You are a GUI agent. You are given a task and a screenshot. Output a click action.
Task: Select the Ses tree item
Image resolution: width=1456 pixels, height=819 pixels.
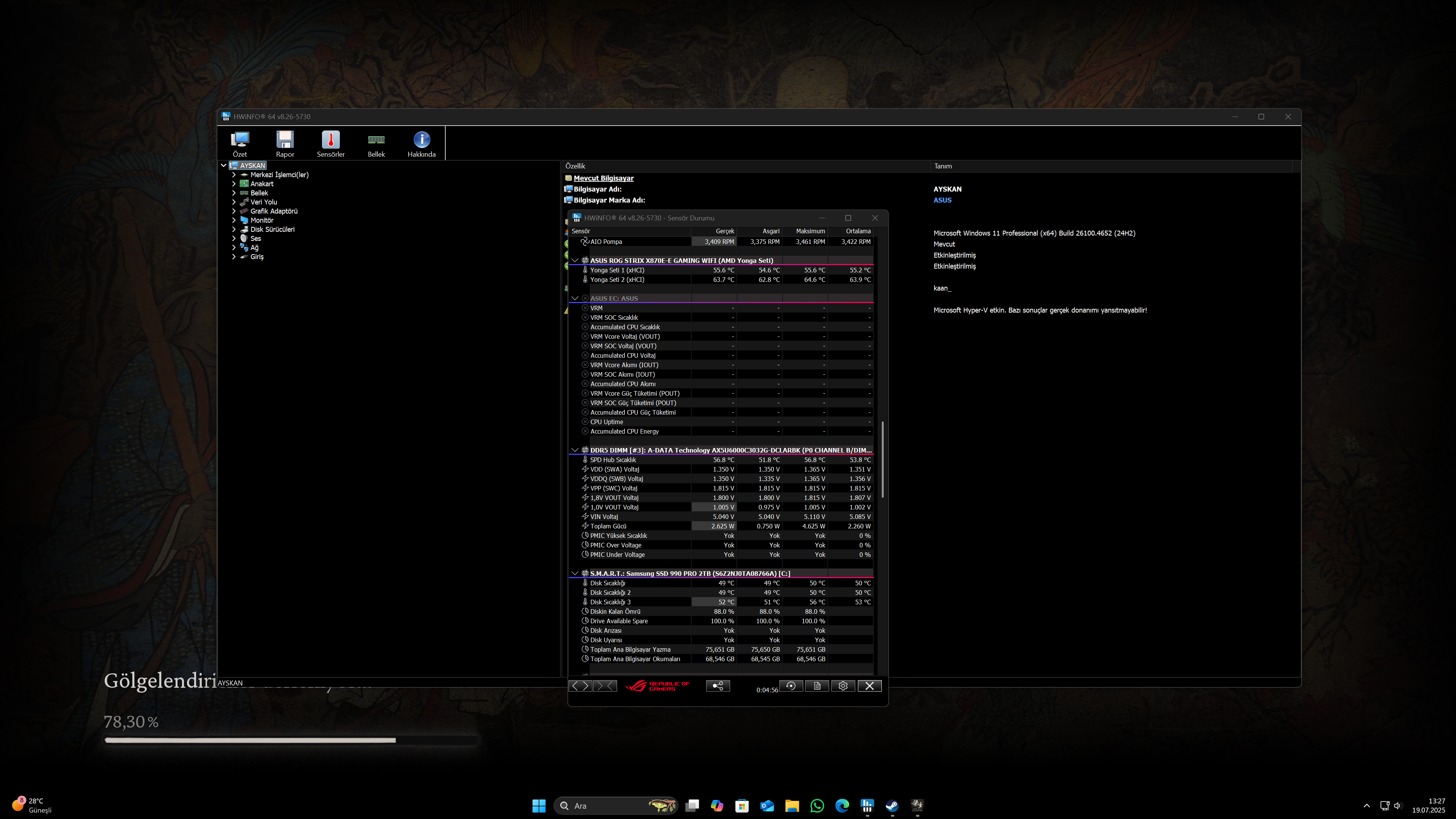tap(256, 239)
